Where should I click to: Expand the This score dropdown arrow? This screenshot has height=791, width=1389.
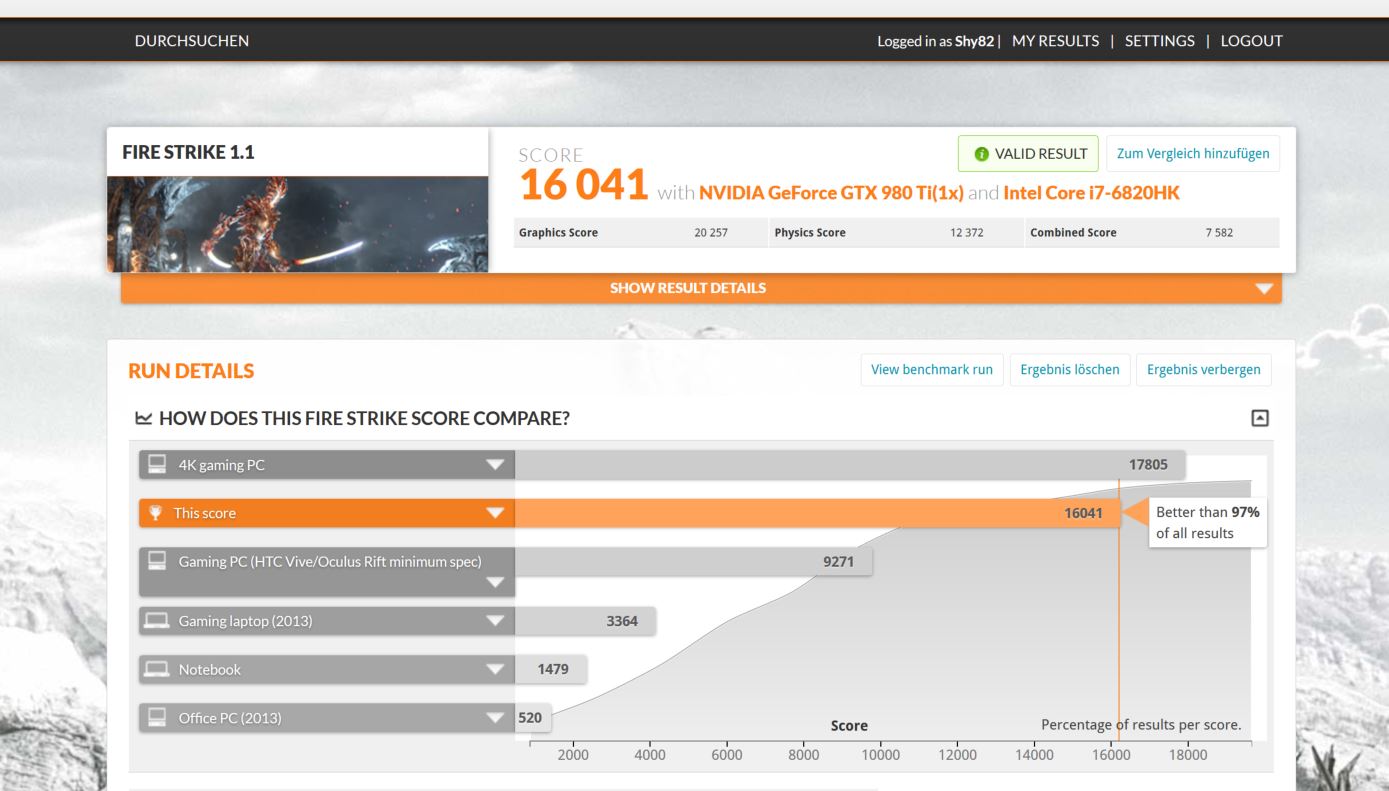pyautogui.click(x=495, y=514)
